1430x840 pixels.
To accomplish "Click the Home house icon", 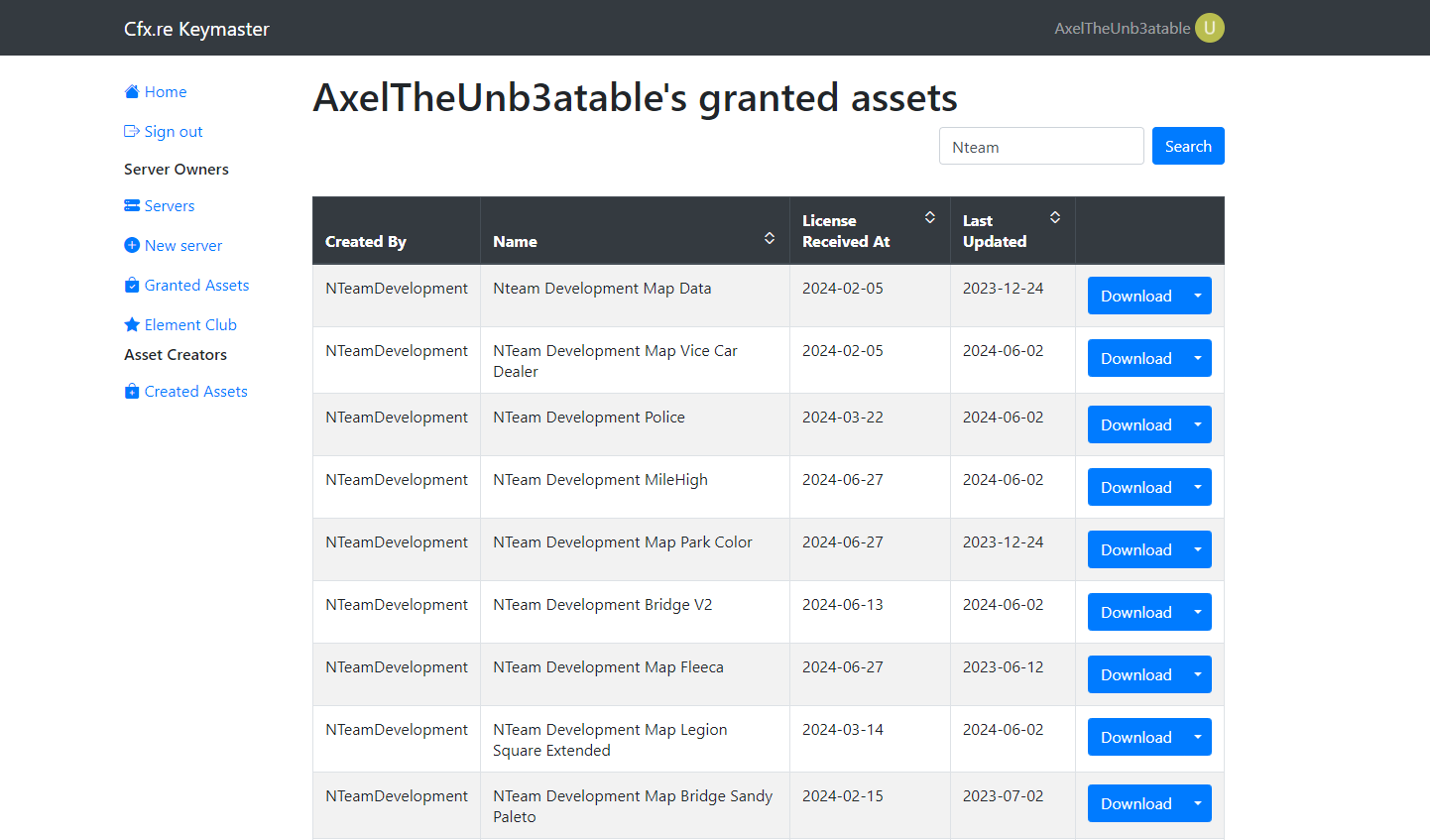I will tap(132, 92).
